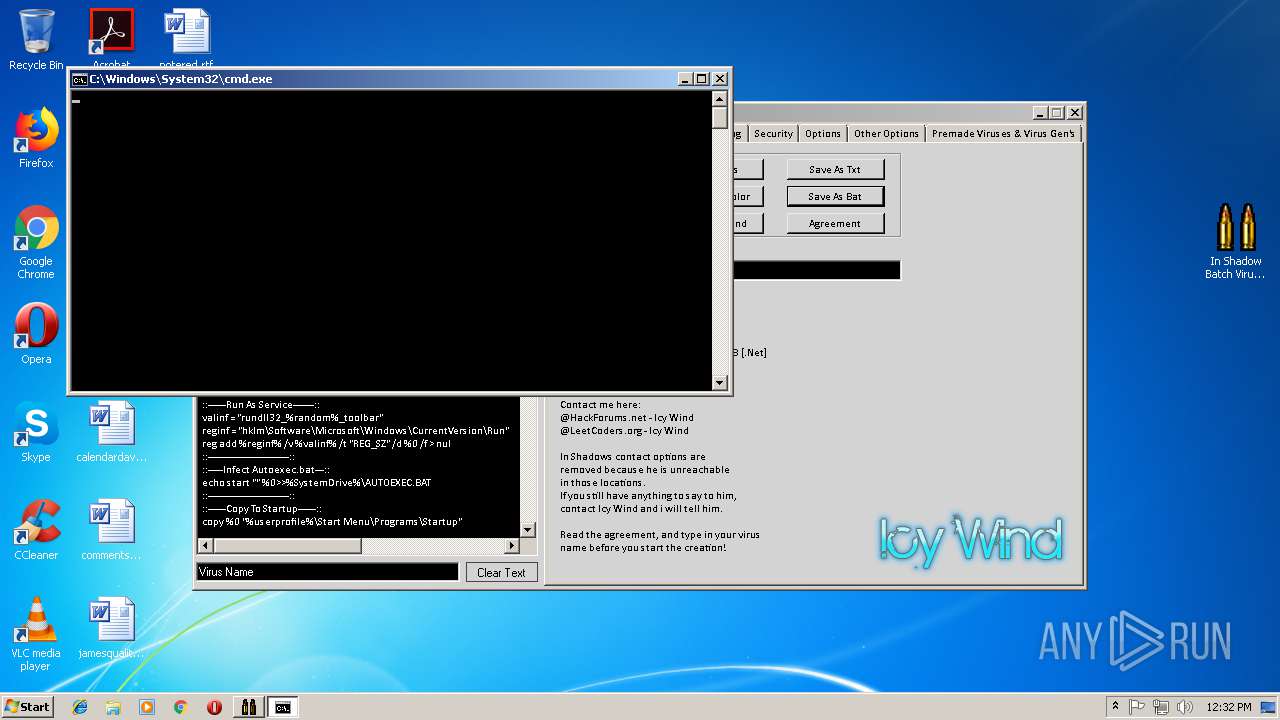Switch to the bullets app in the taskbar
This screenshot has height=720, width=1280.
tap(249, 707)
